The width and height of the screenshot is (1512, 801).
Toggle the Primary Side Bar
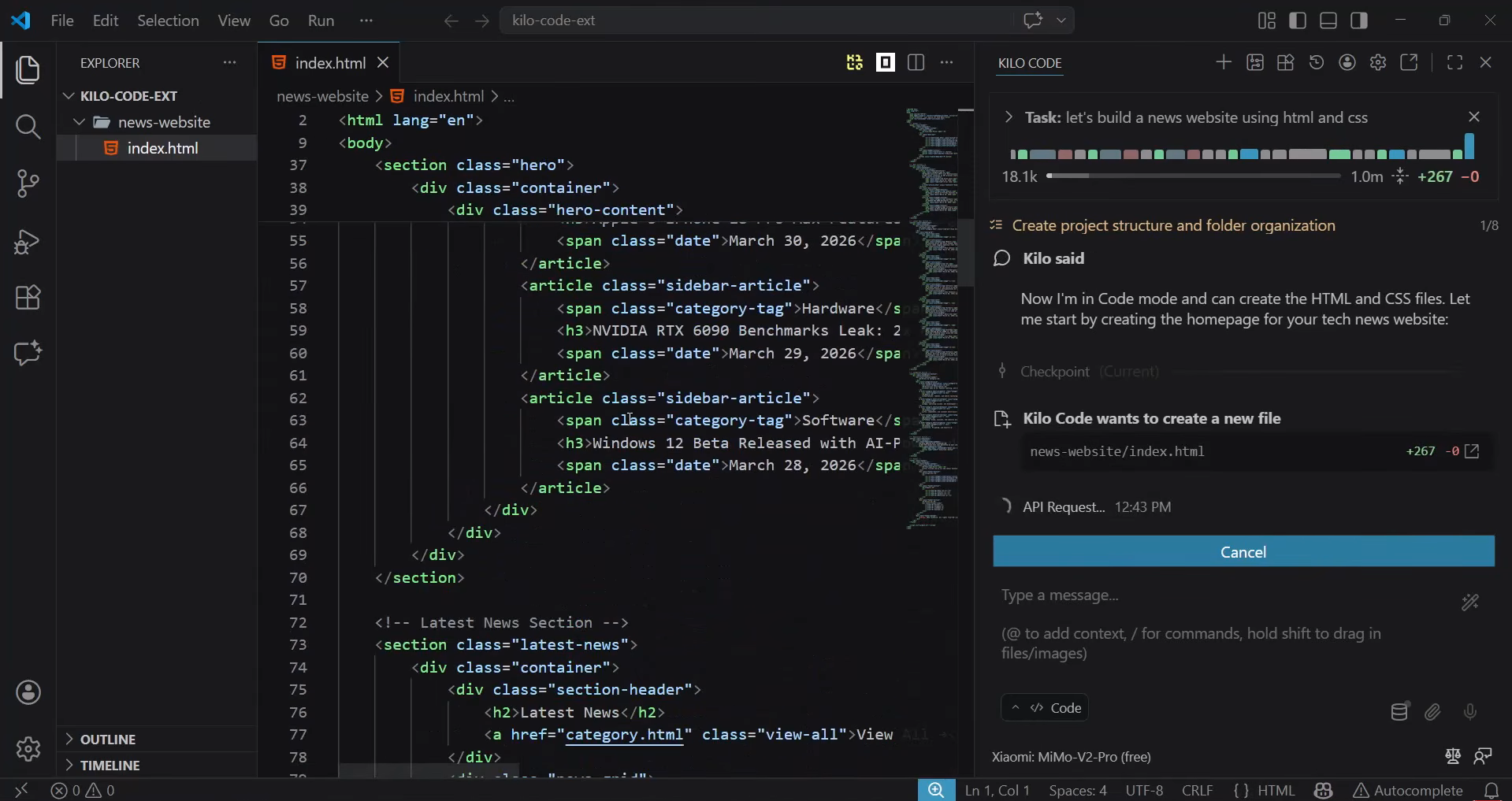point(1298,20)
